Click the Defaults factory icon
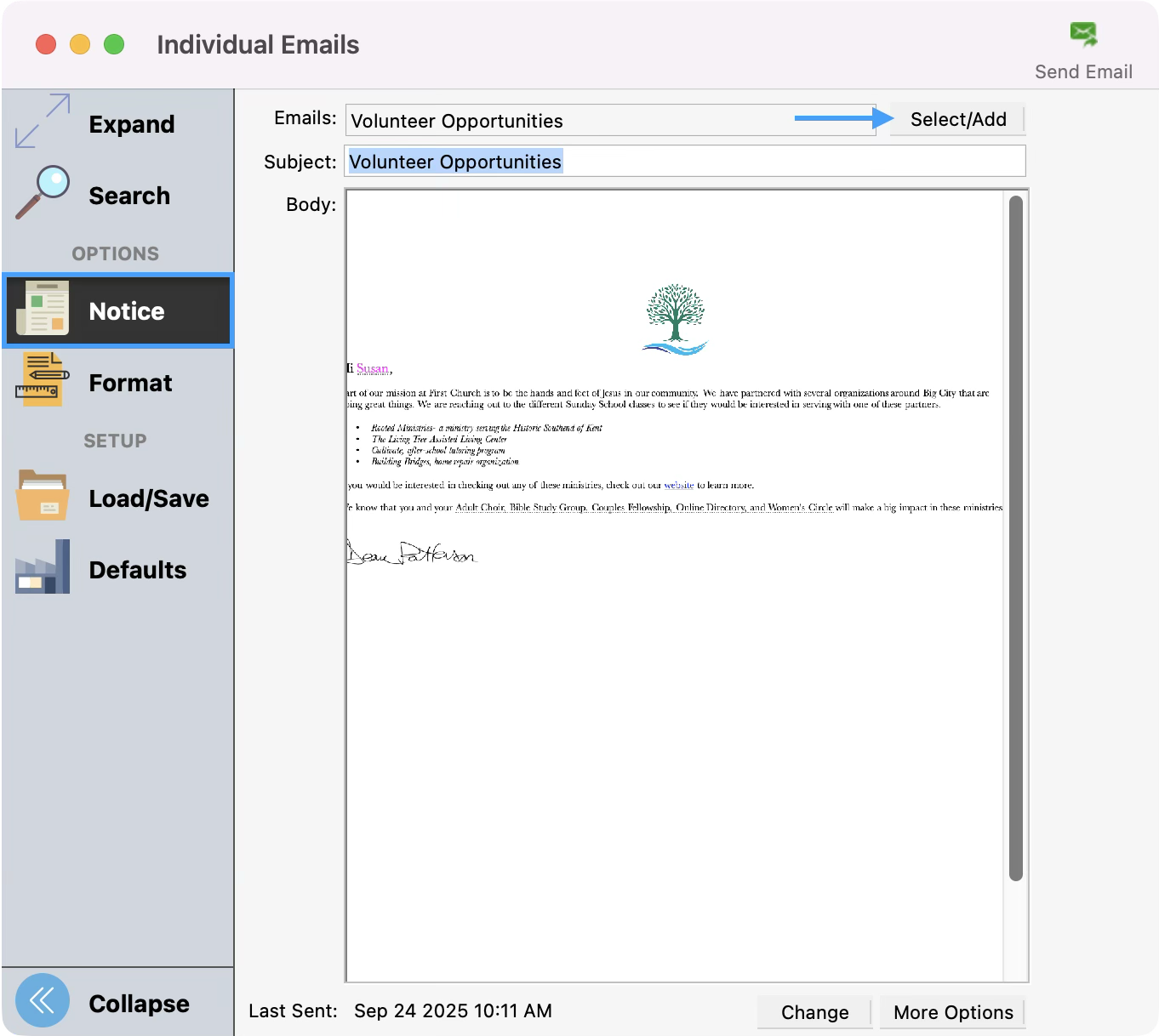The height and width of the screenshot is (1036, 1159). tap(43, 566)
